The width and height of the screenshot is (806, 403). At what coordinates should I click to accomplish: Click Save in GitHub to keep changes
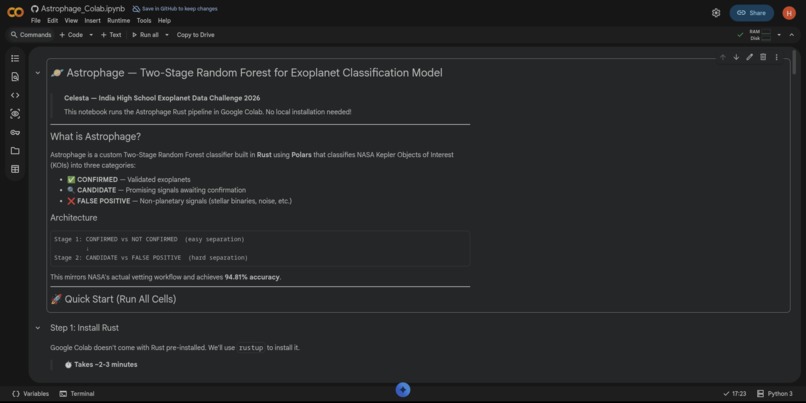[175, 9]
